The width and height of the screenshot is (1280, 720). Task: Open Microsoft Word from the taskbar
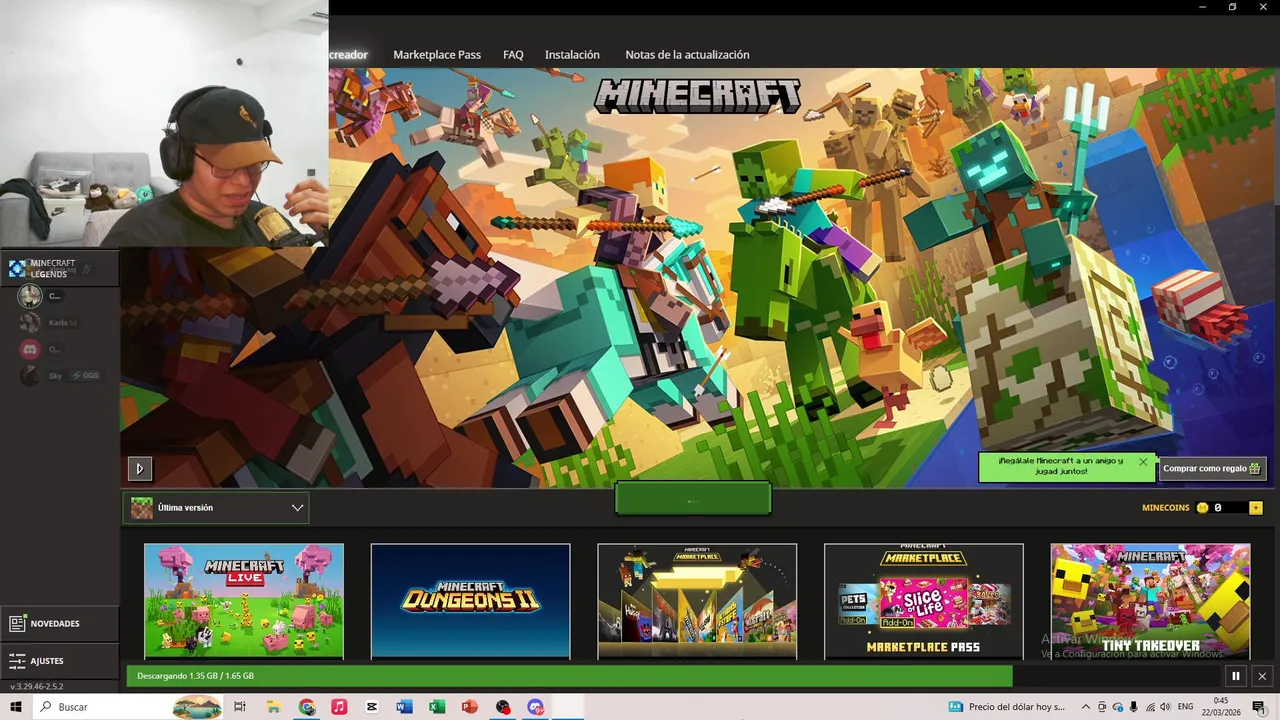(404, 707)
